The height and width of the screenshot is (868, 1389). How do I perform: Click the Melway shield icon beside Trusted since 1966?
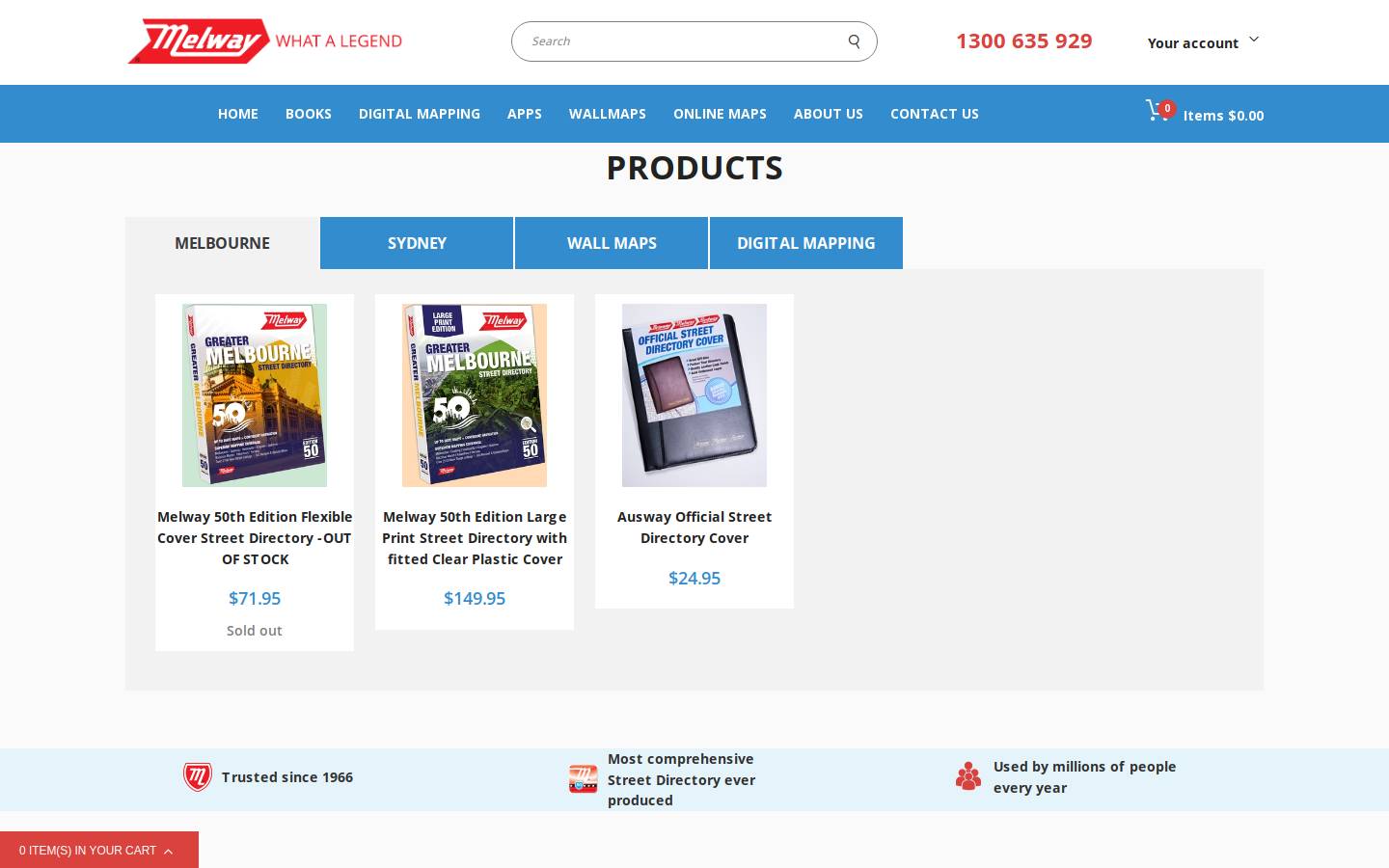(x=198, y=777)
